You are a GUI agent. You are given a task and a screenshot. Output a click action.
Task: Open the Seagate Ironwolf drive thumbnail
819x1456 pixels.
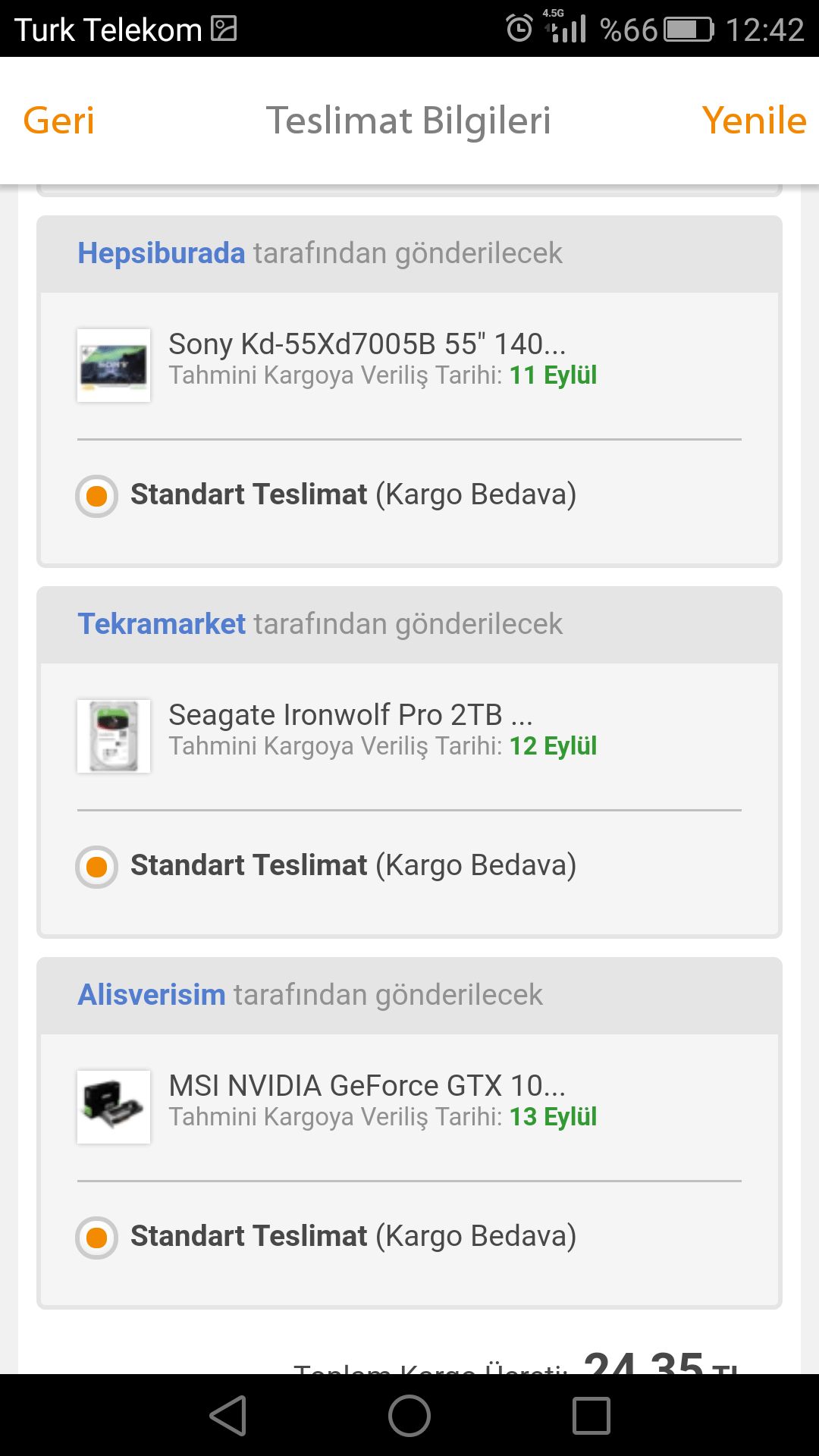(114, 736)
